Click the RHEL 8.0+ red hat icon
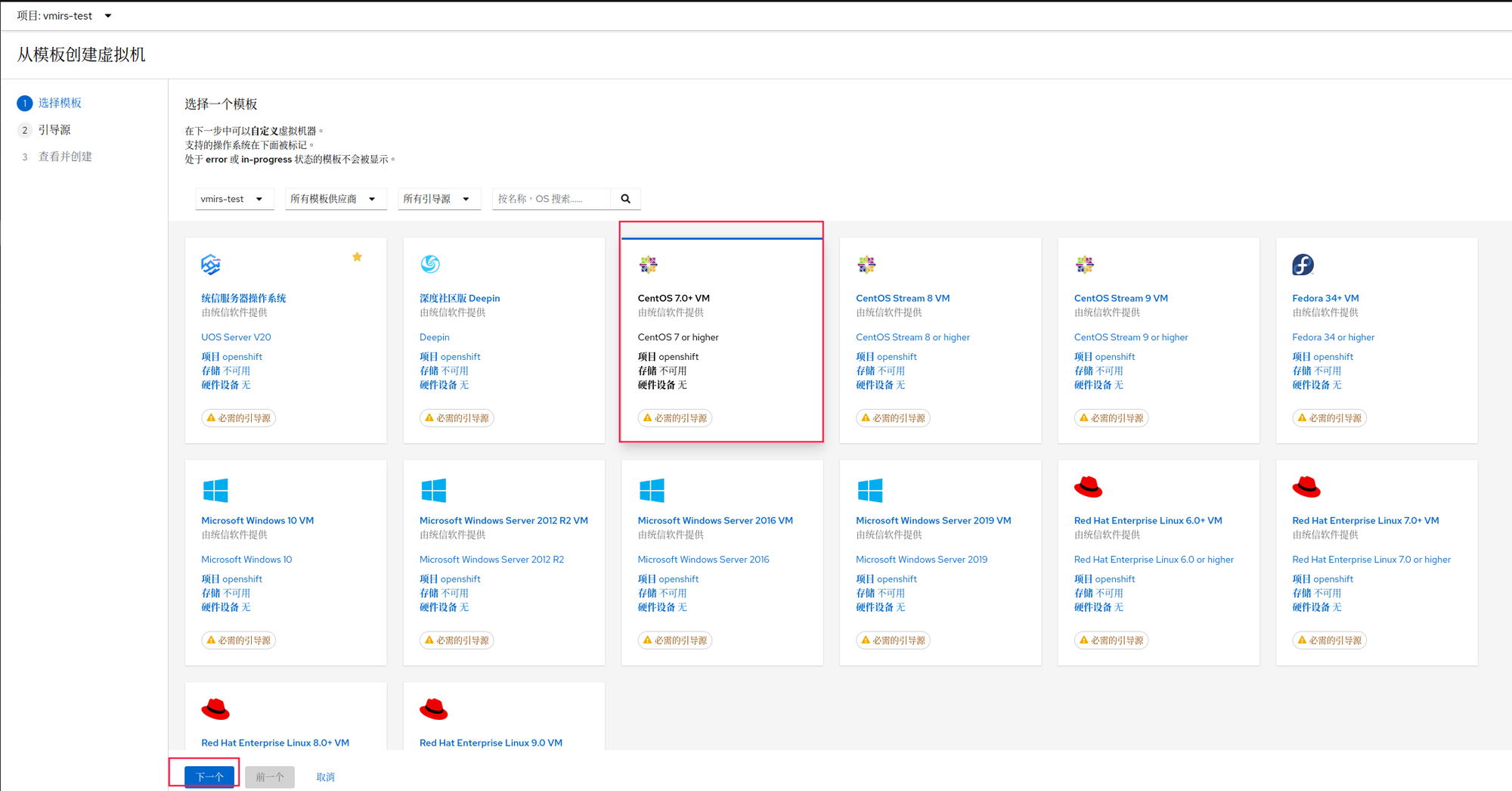 [x=215, y=709]
